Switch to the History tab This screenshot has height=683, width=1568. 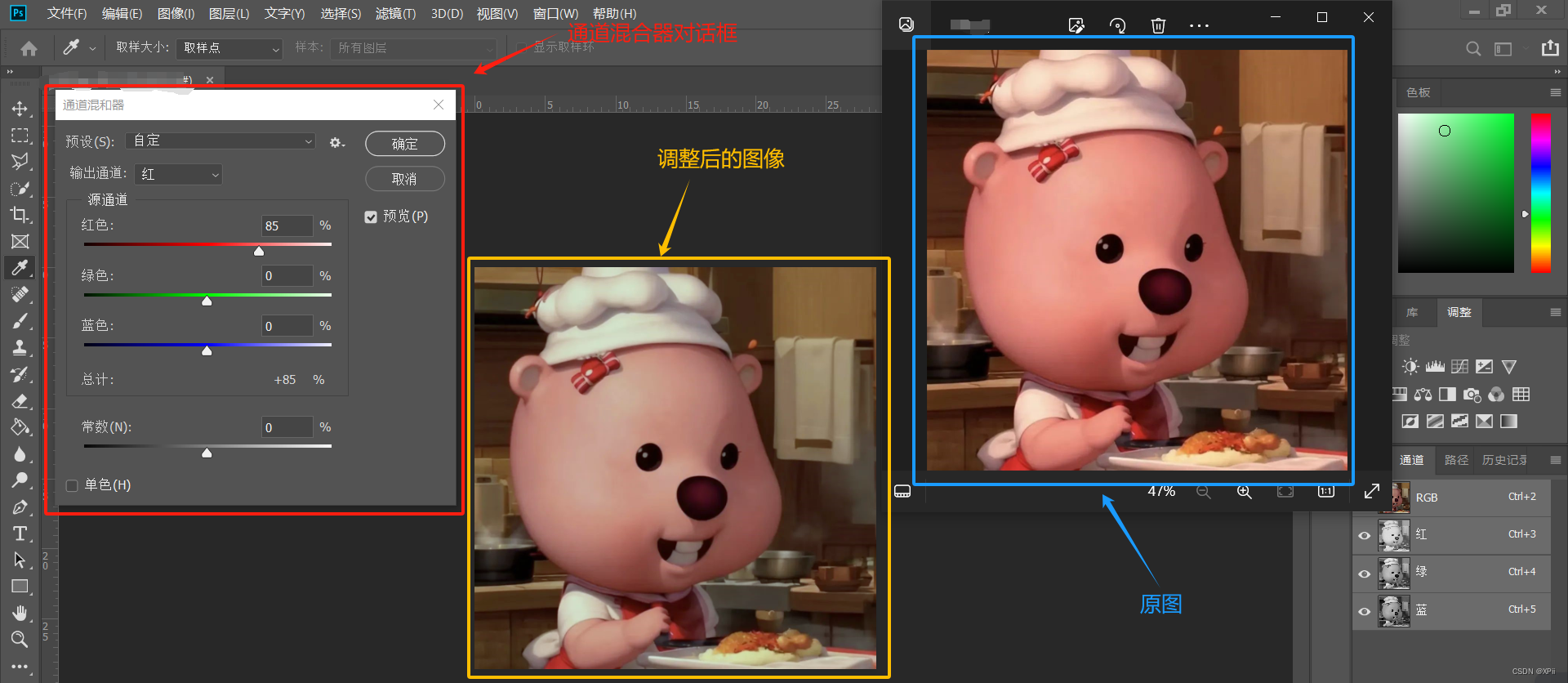(1504, 460)
